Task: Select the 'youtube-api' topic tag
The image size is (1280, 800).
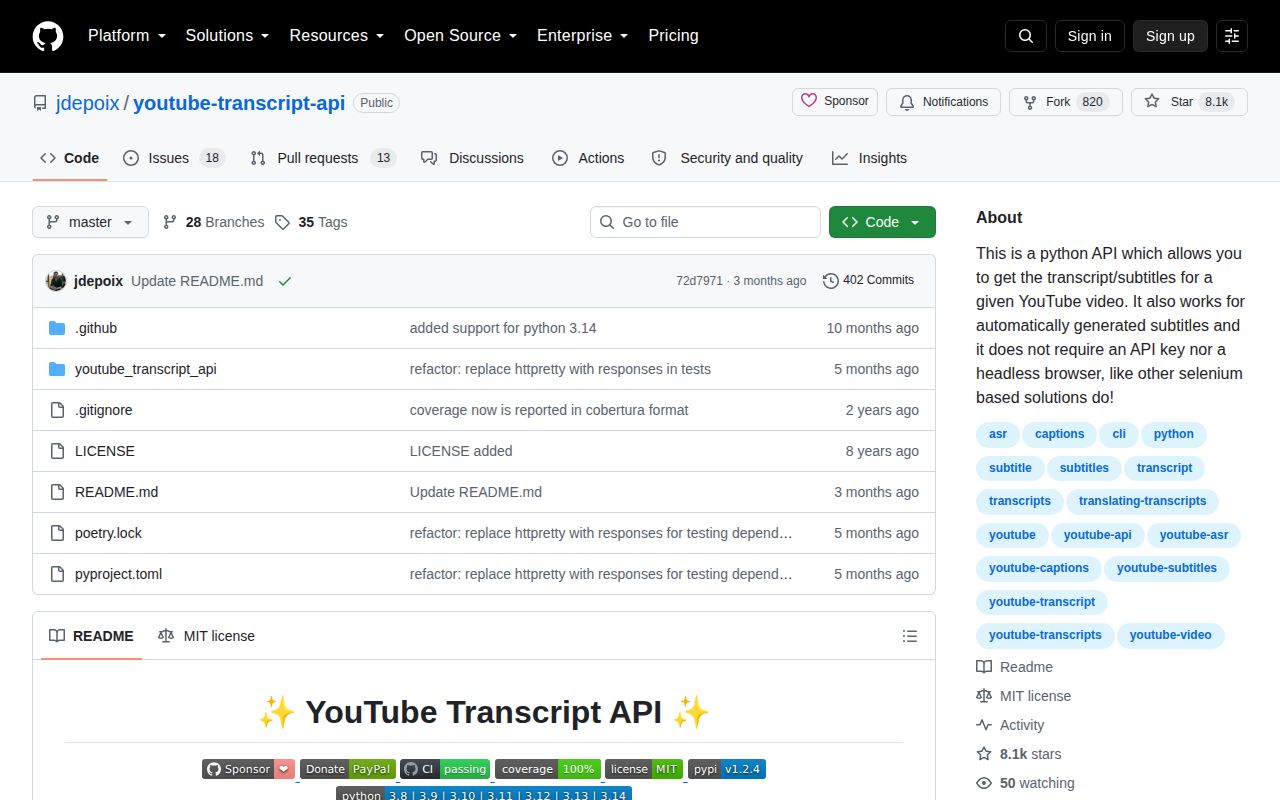Action: (1098, 535)
